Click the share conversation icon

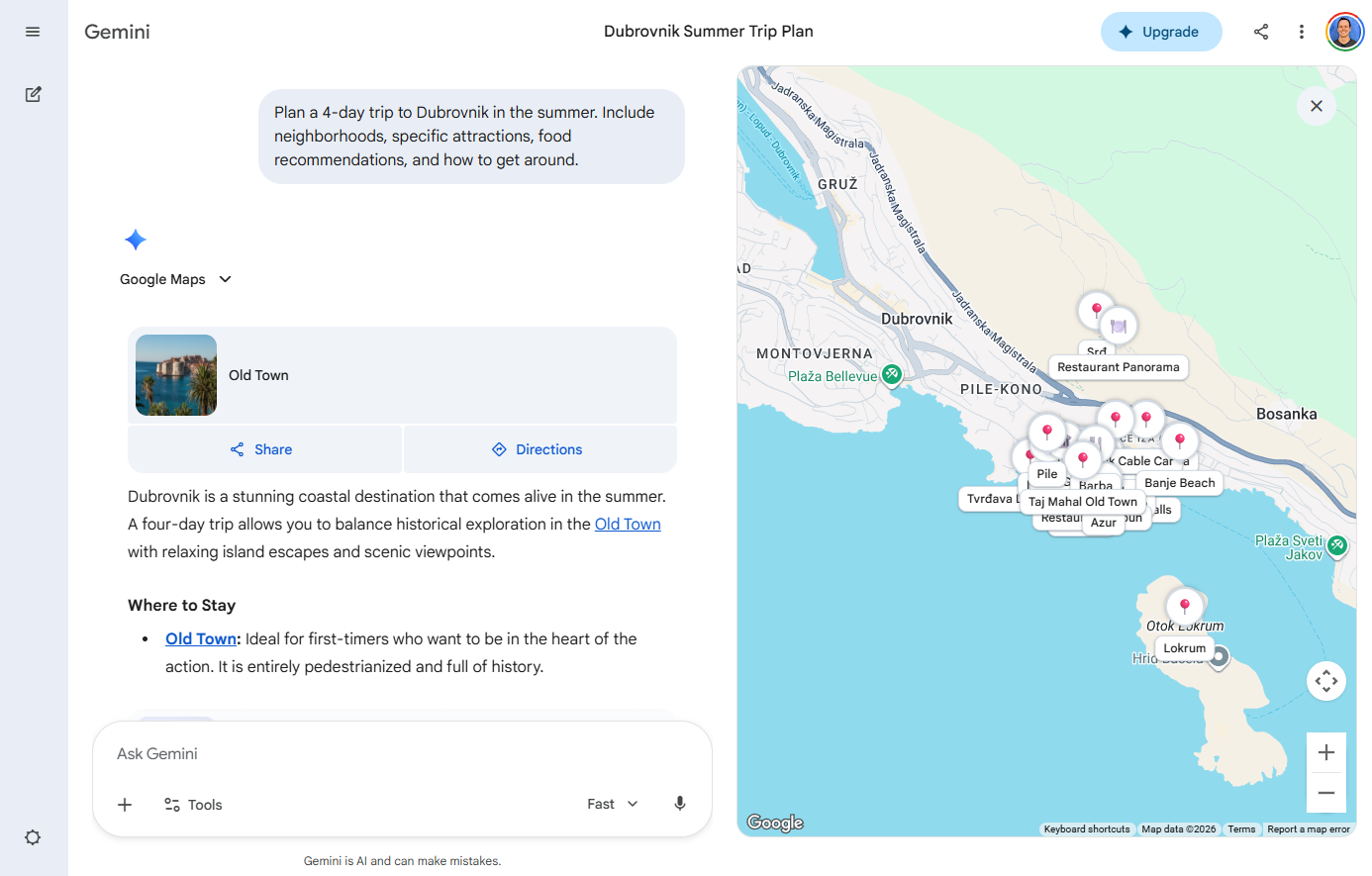pyautogui.click(x=1261, y=31)
